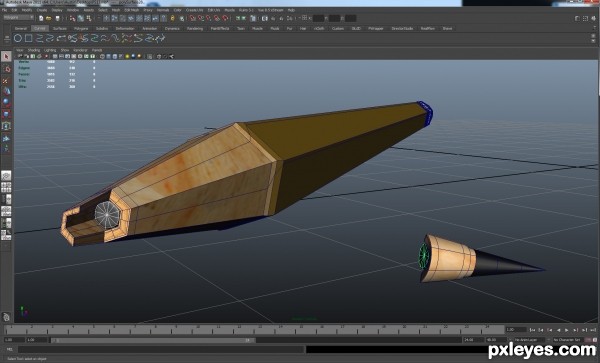Screen dimensions: 600x363
Task: Pick the Scale tool in toolbox
Action: tap(6, 114)
